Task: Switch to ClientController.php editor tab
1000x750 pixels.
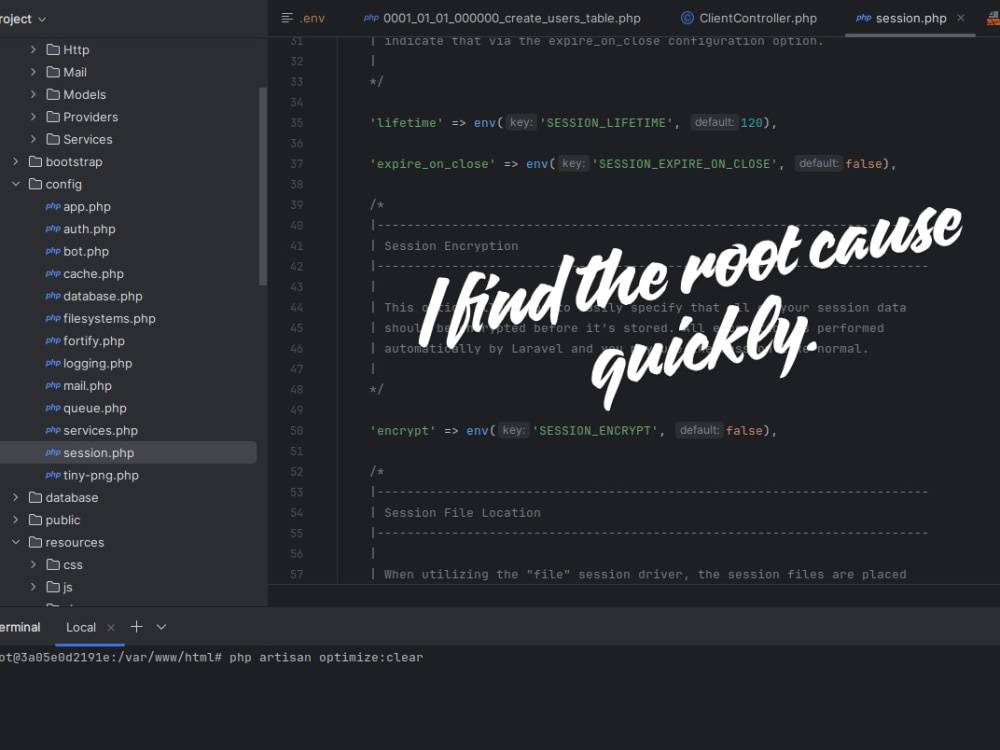Action: coord(749,18)
